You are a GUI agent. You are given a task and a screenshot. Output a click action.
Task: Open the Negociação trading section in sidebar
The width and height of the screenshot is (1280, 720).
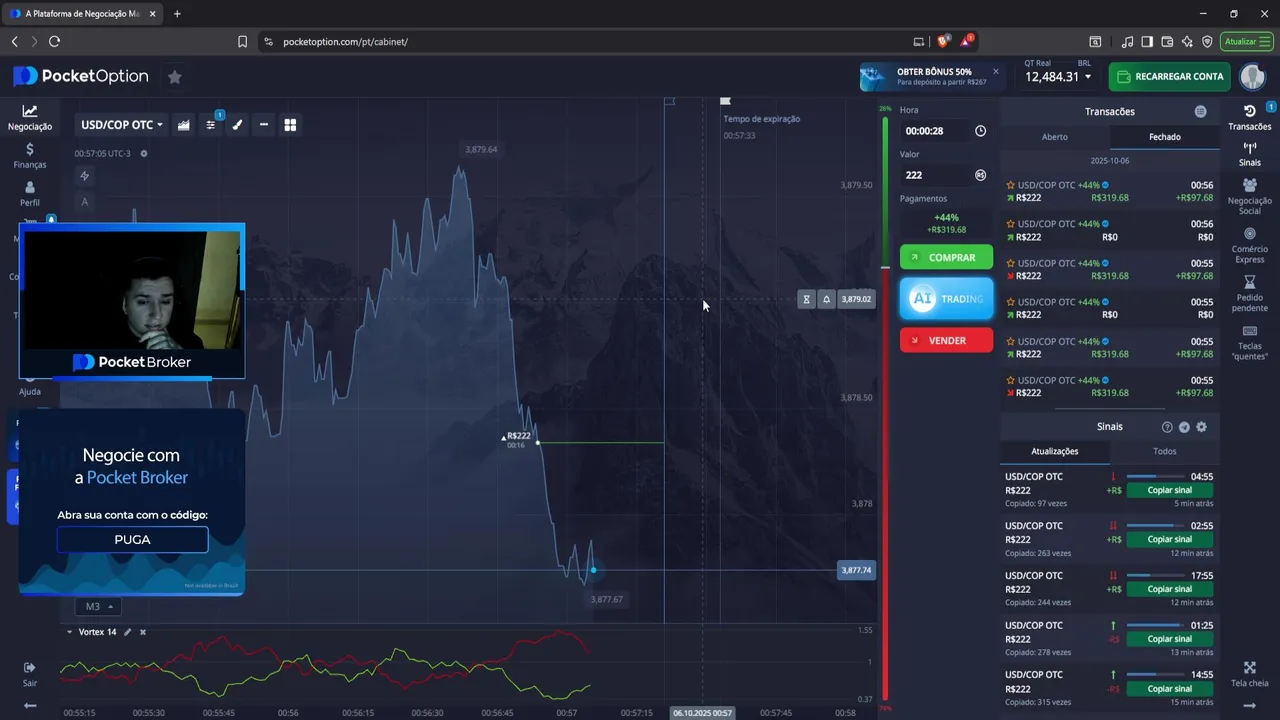(x=30, y=118)
